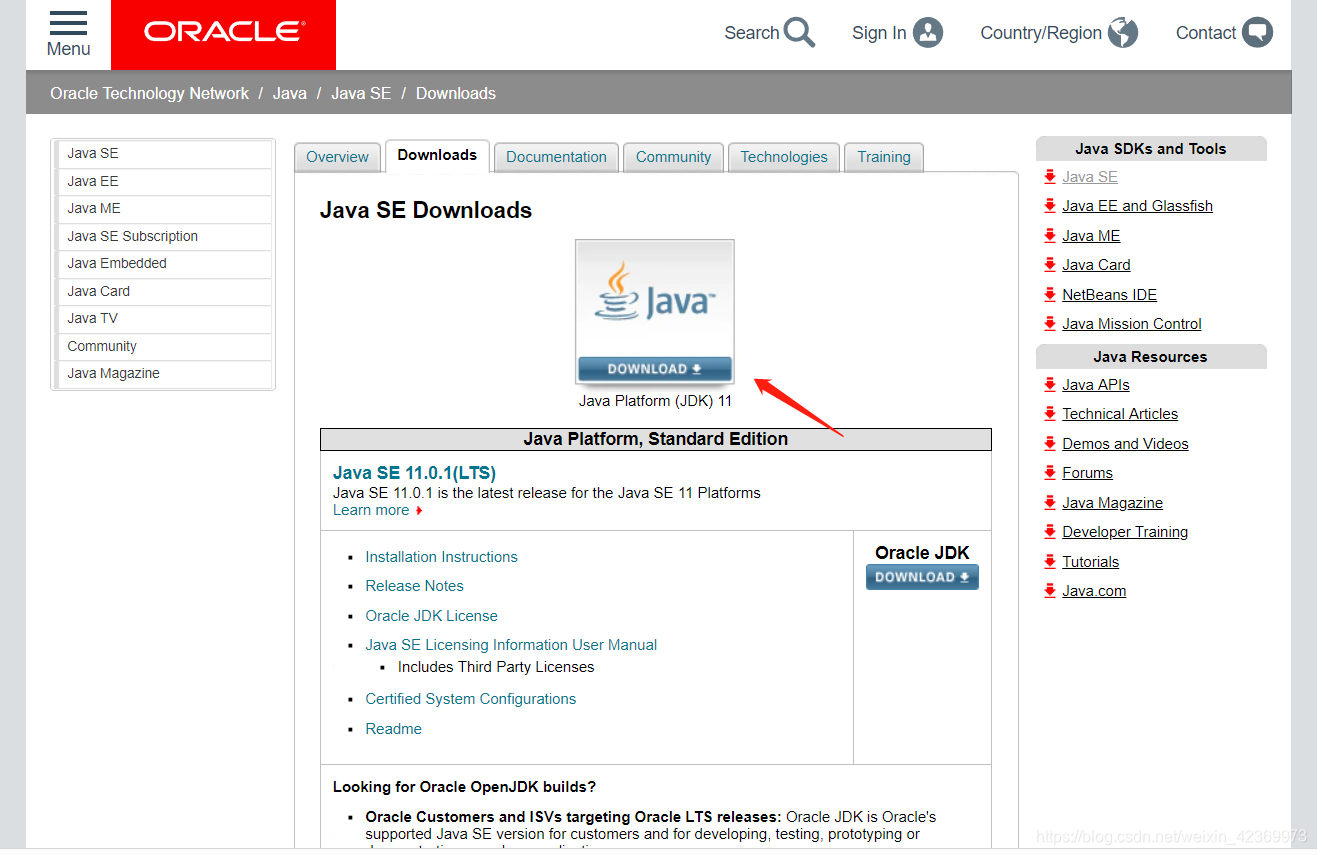1317x855 pixels.
Task: Click the Country/Region globe icon
Action: [1123, 33]
